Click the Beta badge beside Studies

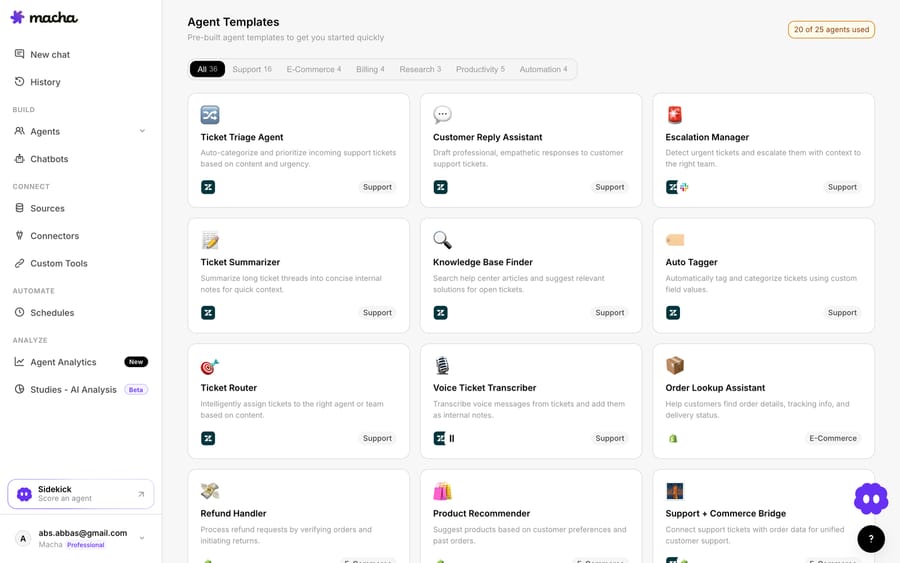[x=136, y=390]
